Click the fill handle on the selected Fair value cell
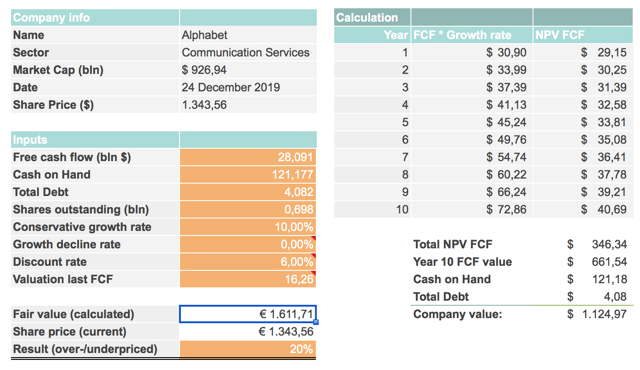 click(316, 322)
